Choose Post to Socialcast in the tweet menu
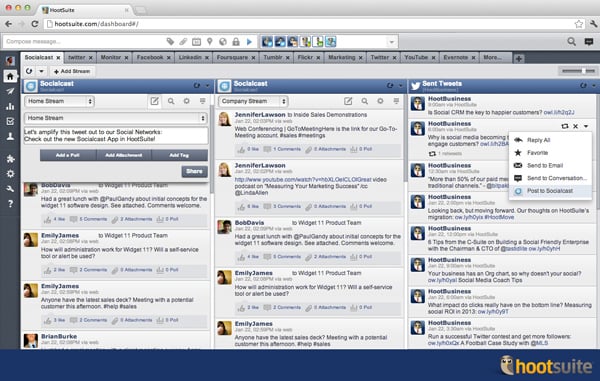 (x=549, y=190)
